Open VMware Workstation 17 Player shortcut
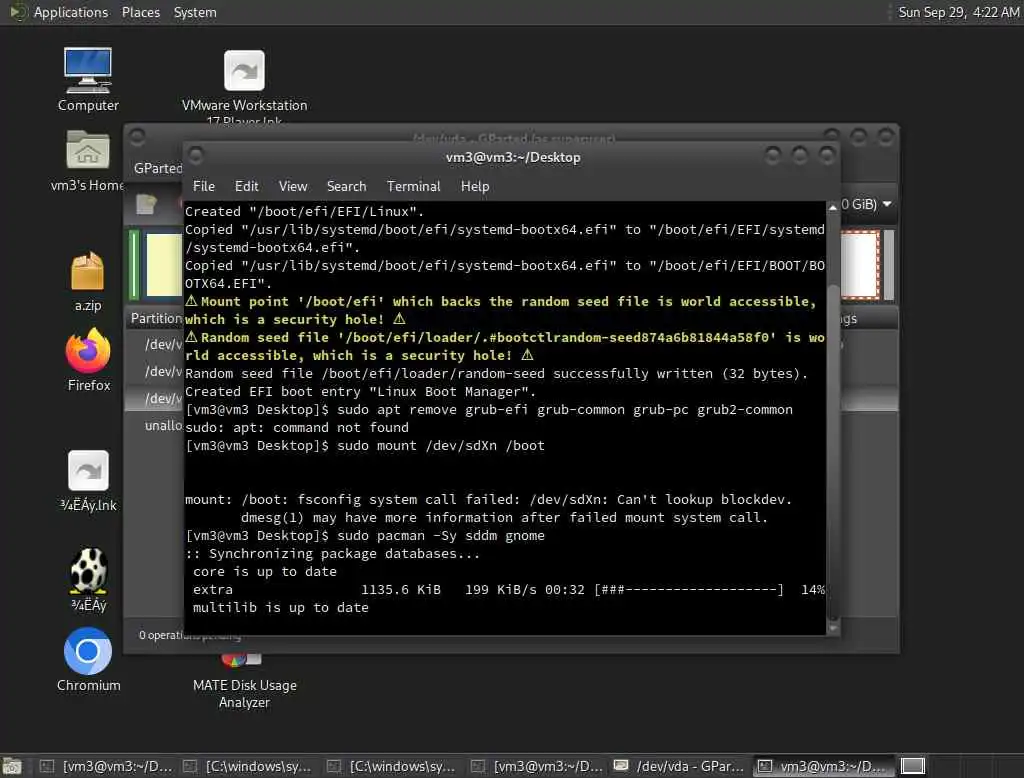This screenshot has width=1024, height=778. point(244,85)
